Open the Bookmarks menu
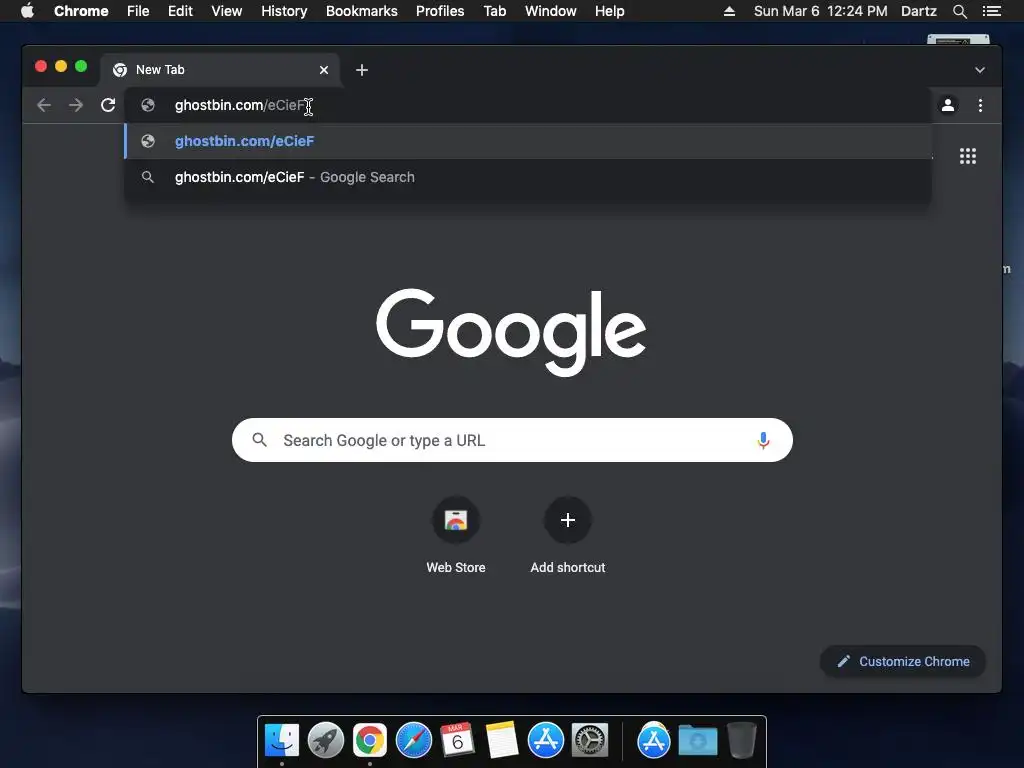This screenshot has width=1024, height=768. (362, 11)
